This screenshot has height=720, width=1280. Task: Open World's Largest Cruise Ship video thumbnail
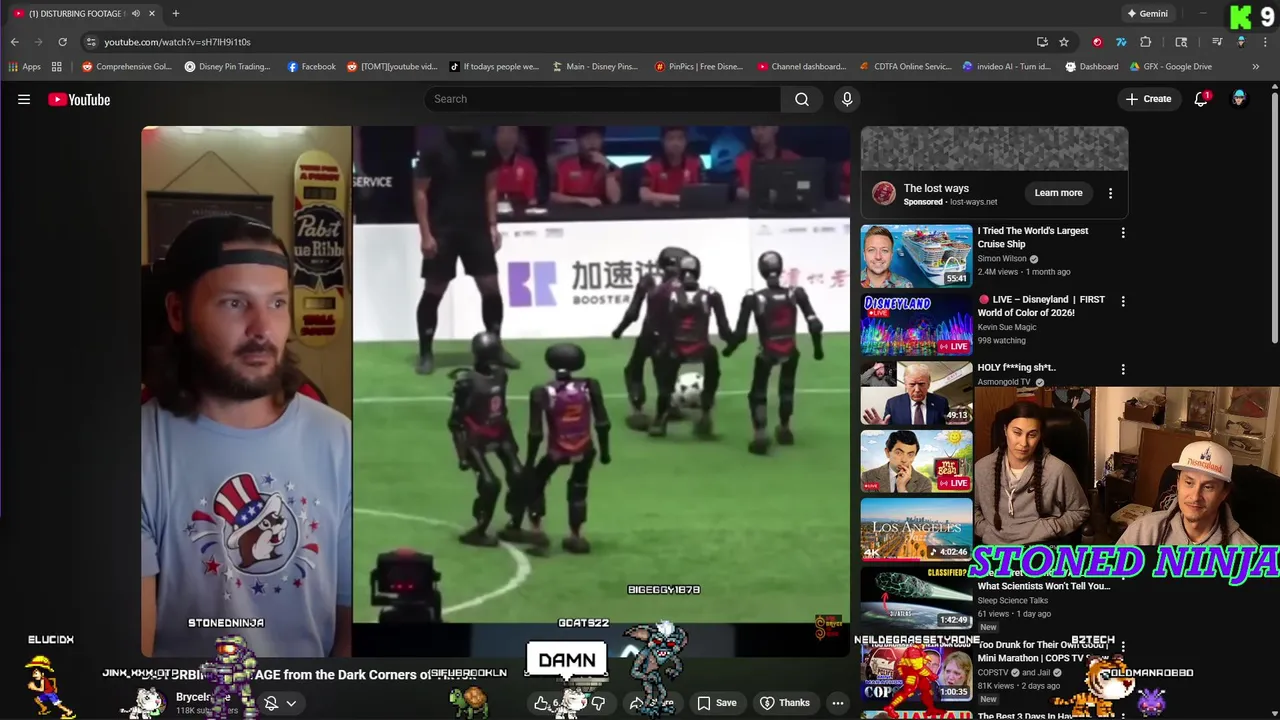[916, 256]
